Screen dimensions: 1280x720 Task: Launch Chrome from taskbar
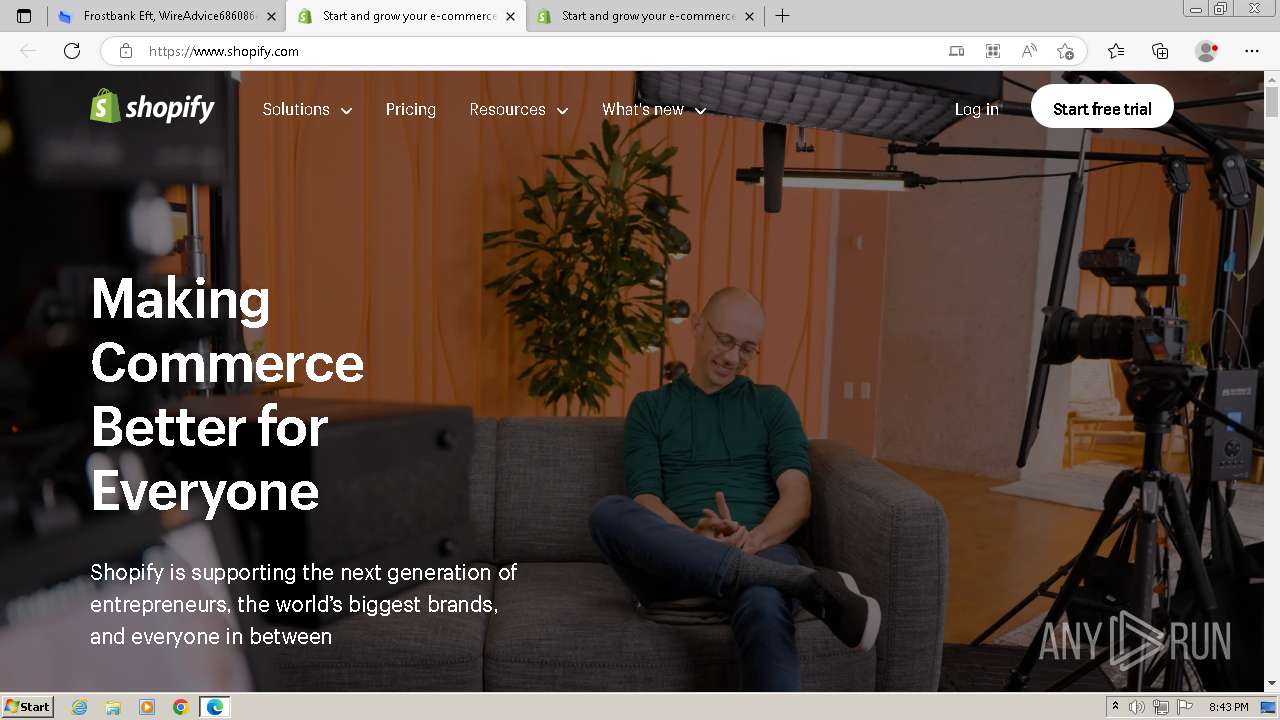pyautogui.click(x=181, y=707)
